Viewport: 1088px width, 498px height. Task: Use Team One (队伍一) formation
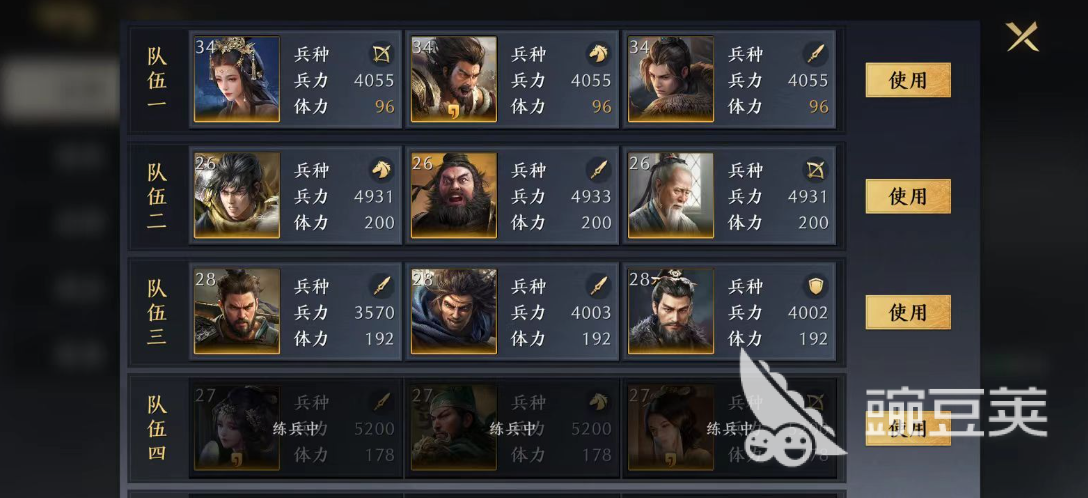click(908, 80)
